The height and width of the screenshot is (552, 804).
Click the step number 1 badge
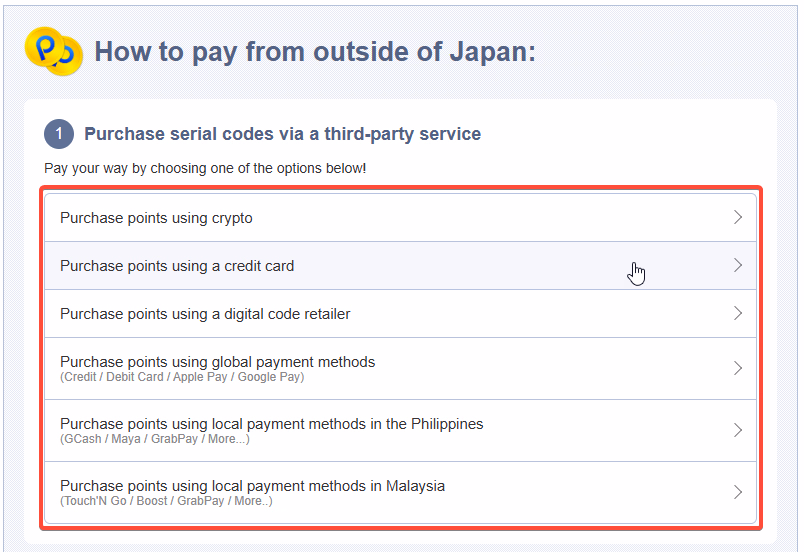[59, 134]
